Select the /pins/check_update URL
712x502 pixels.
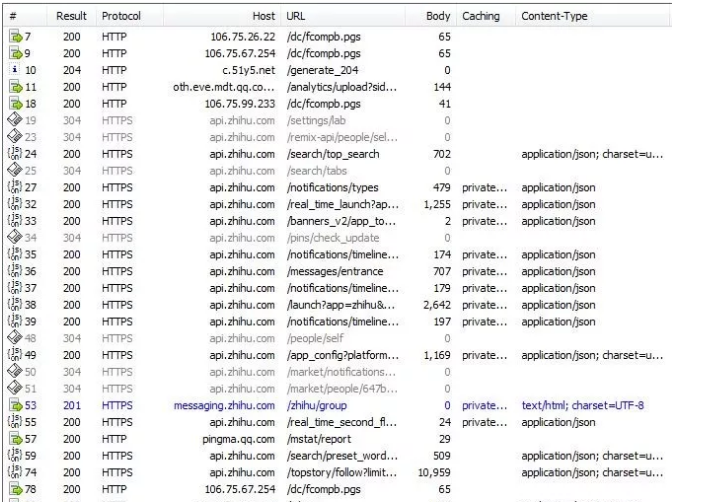(x=333, y=238)
